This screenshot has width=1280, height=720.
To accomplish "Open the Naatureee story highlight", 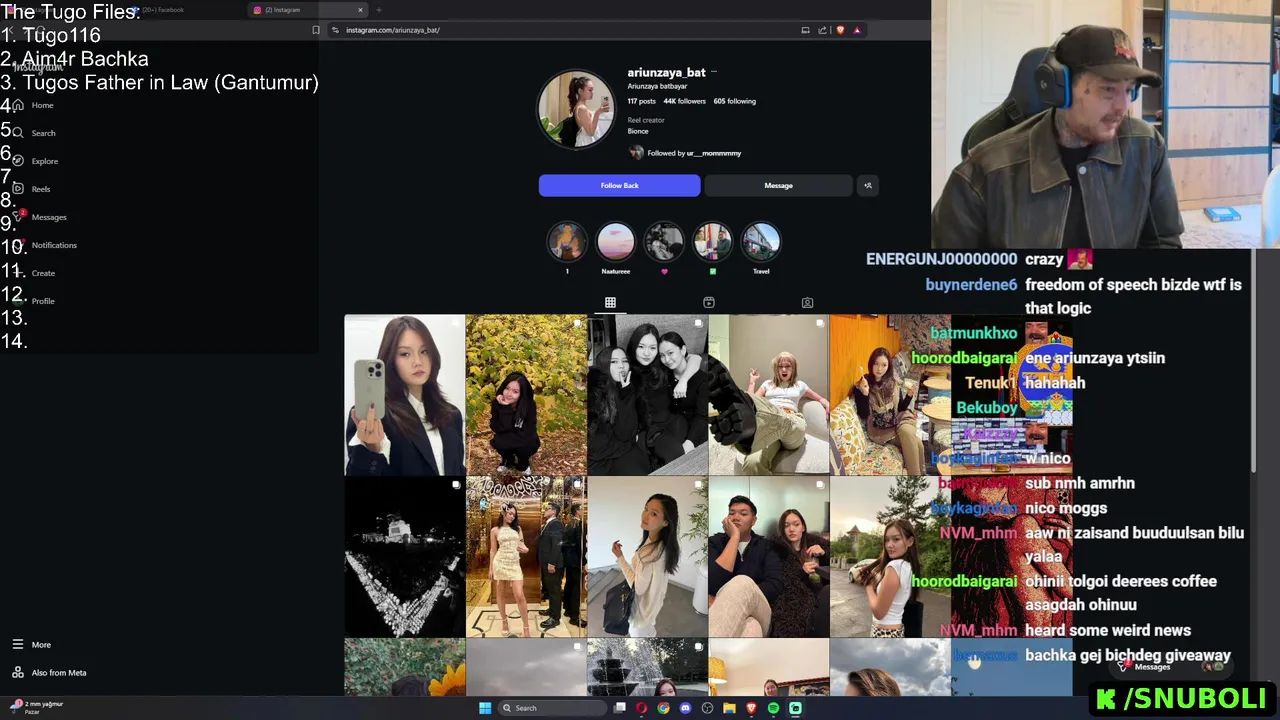I will click(615, 243).
